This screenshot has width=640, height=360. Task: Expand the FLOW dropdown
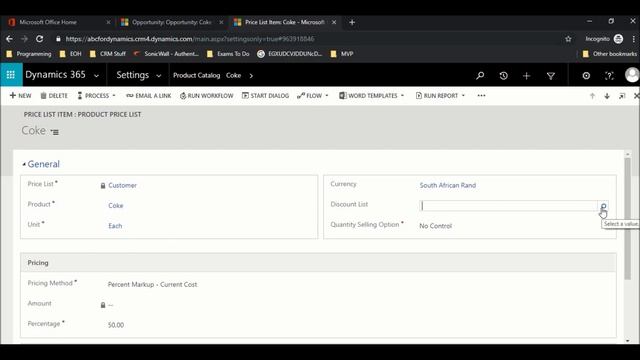327,96
